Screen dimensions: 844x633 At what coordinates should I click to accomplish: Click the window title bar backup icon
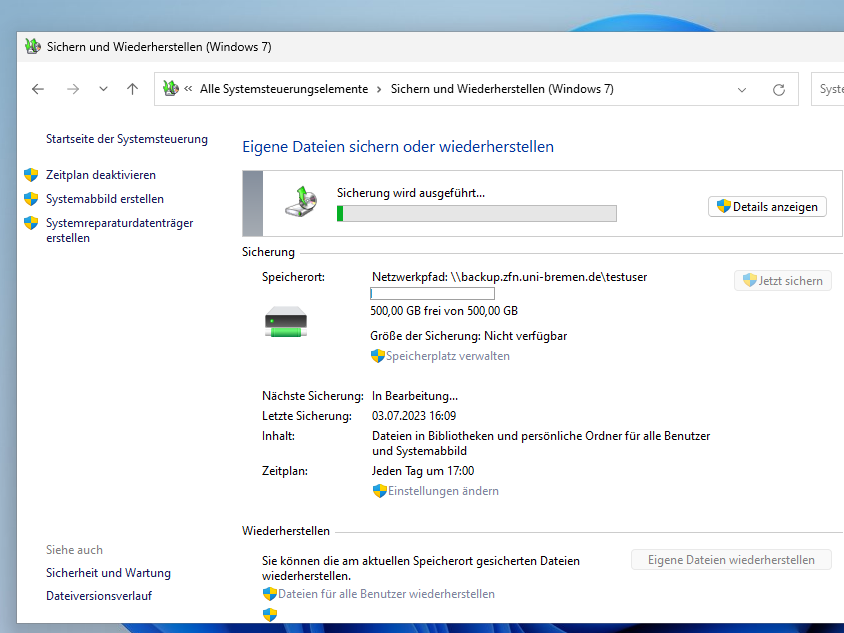pyautogui.click(x=33, y=47)
